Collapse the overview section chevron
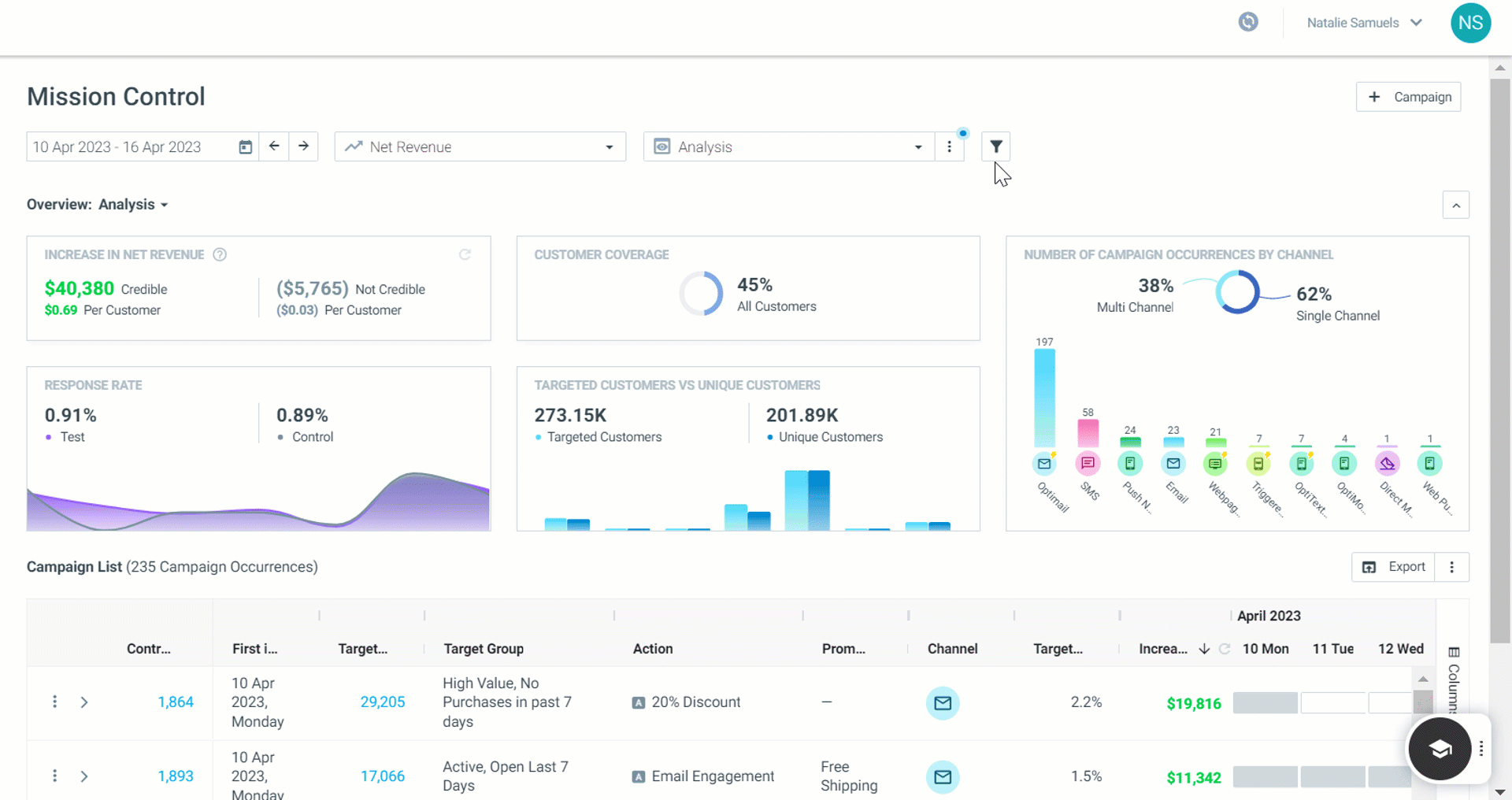Viewport: 1512px width, 800px height. (x=1456, y=206)
